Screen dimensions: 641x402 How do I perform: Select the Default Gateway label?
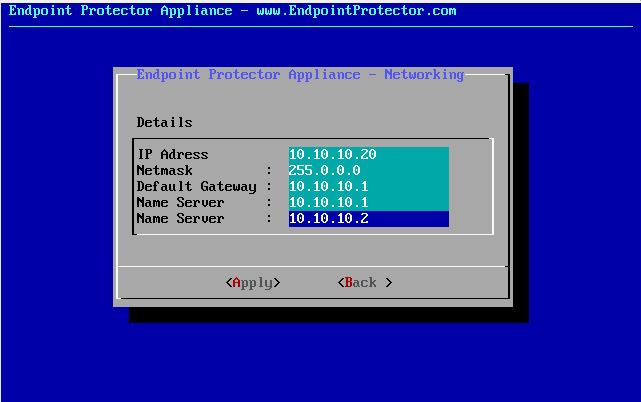coord(196,186)
